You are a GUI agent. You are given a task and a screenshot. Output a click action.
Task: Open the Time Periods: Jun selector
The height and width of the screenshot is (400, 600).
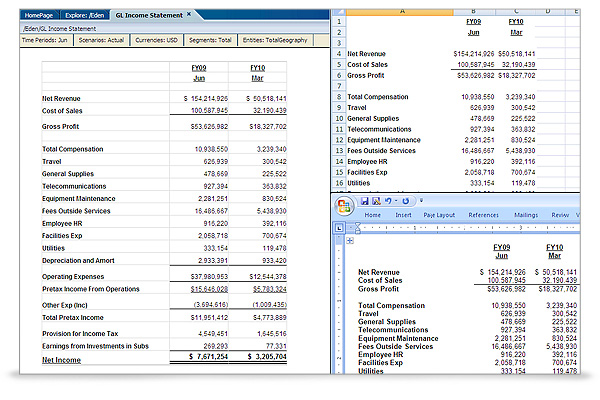[x=46, y=41]
